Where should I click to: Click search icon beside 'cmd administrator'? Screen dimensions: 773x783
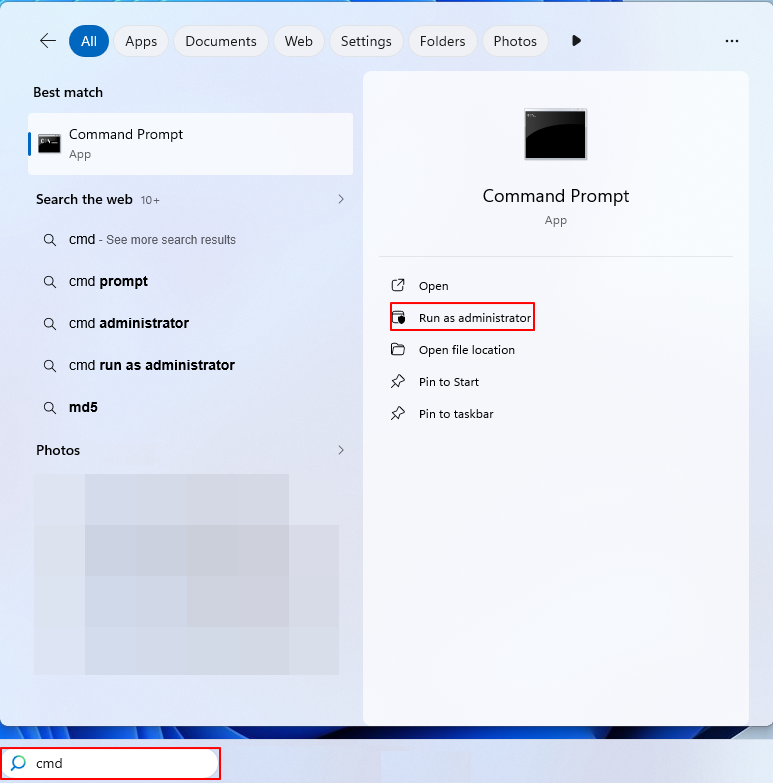(x=49, y=324)
